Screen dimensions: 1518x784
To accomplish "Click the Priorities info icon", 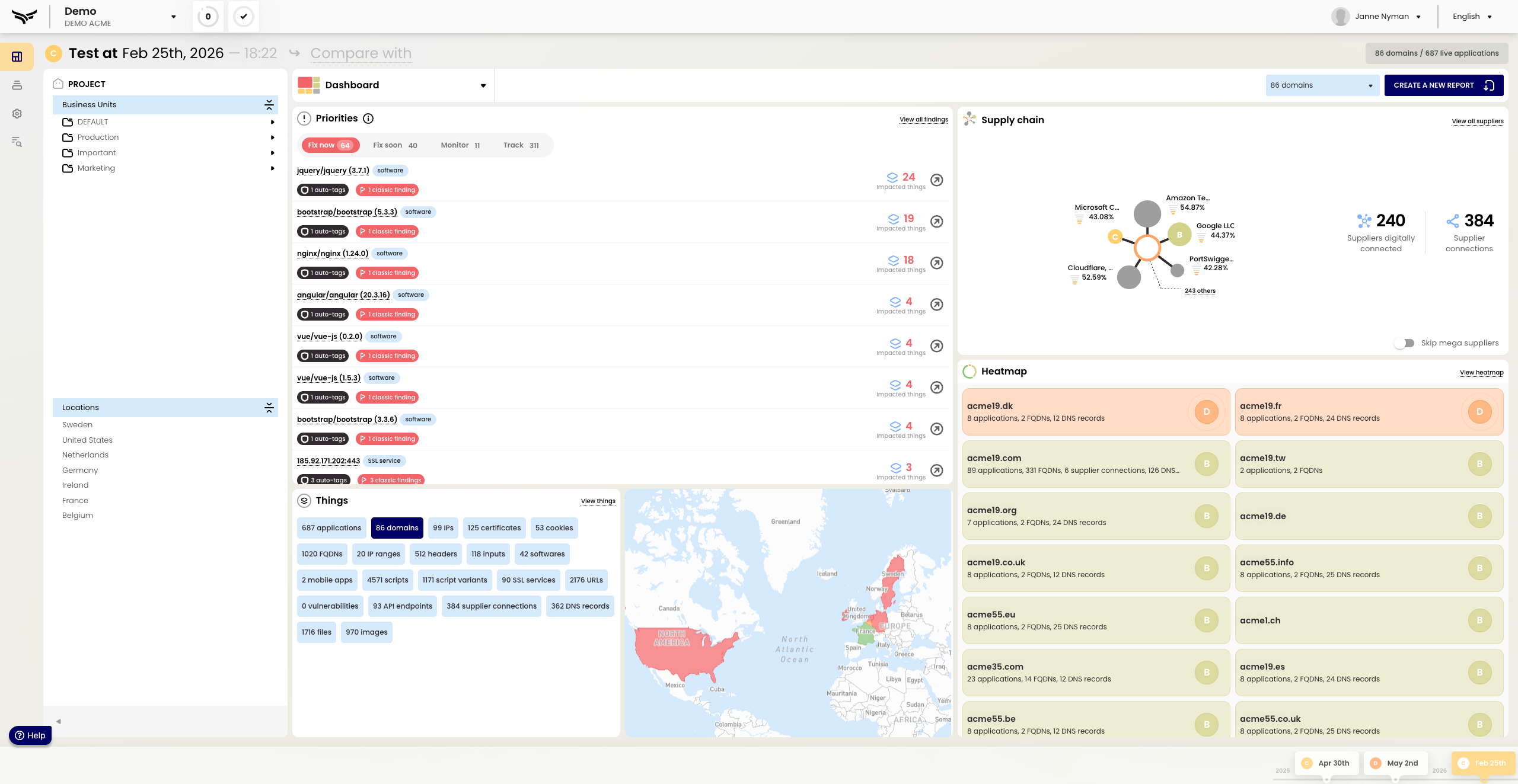I will [368, 119].
